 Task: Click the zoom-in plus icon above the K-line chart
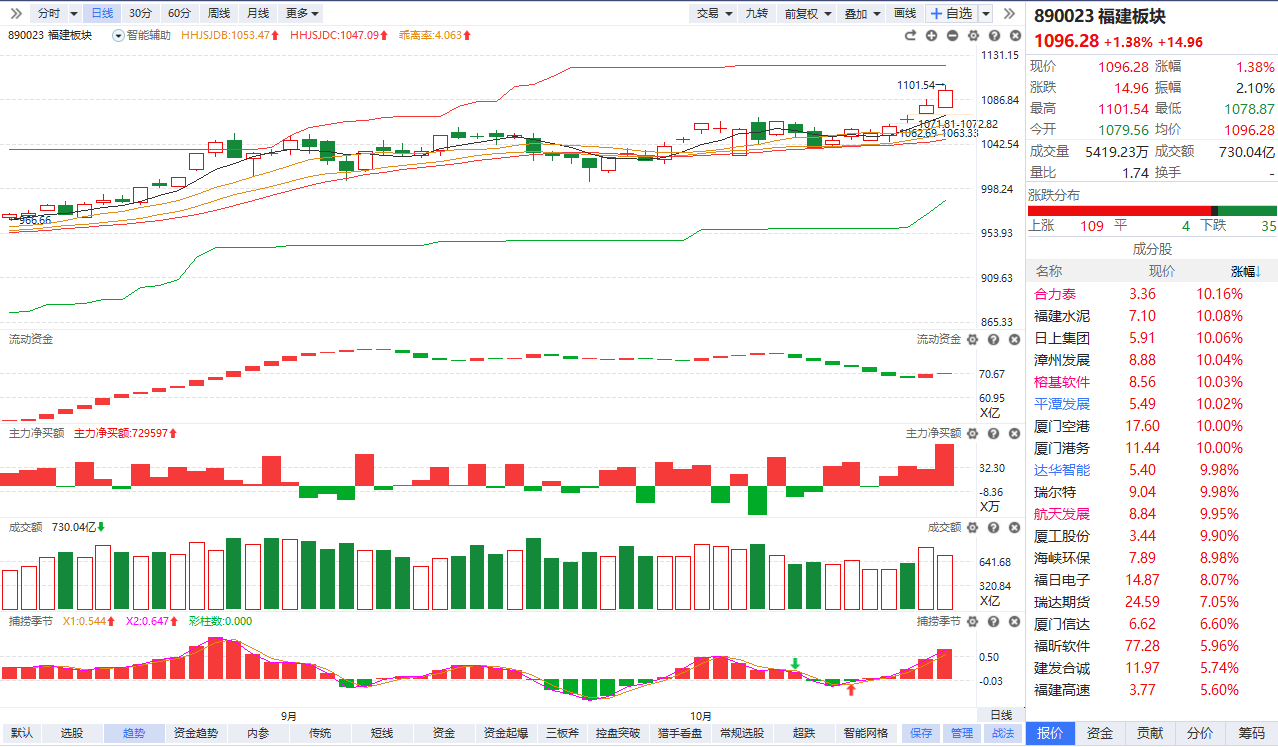[x=931, y=36]
